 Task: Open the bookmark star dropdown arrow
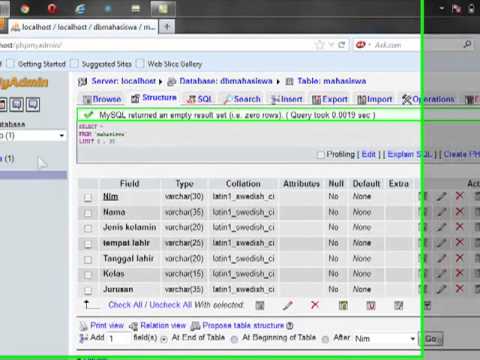coord(331,45)
